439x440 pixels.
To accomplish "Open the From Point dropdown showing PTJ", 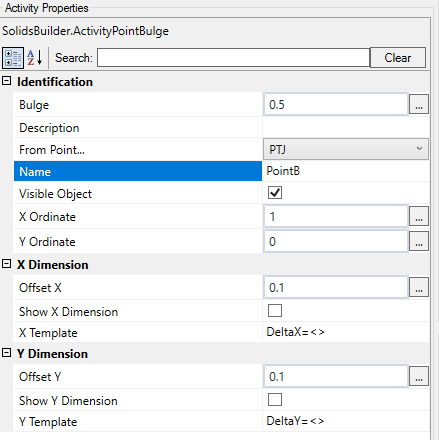I will (x=346, y=149).
